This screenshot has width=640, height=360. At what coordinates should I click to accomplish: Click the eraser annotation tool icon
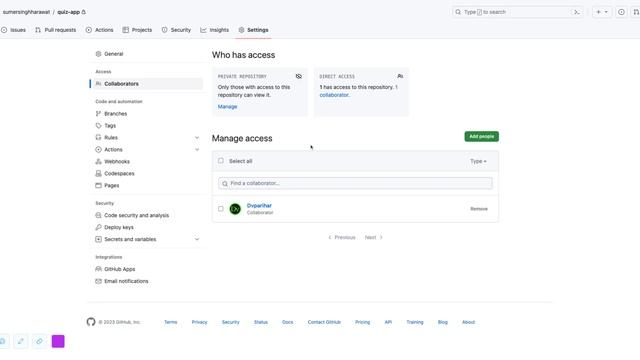click(x=39, y=341)
